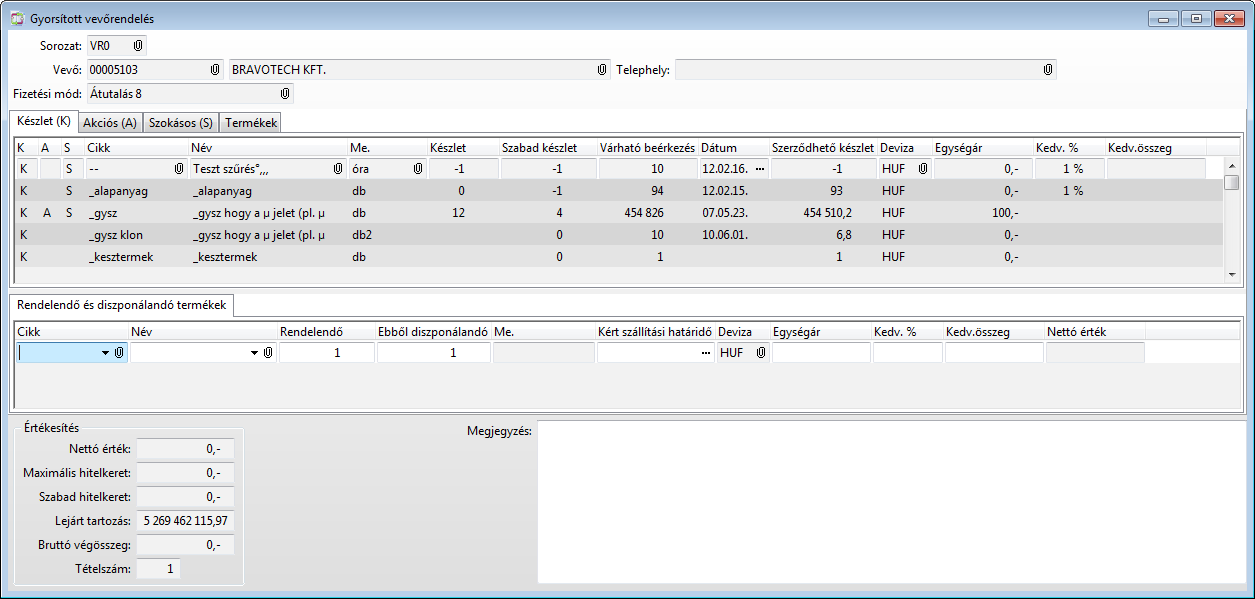Click inside the Megjegyzés text area
This screenshot has height=599, width=1255.
890,502
